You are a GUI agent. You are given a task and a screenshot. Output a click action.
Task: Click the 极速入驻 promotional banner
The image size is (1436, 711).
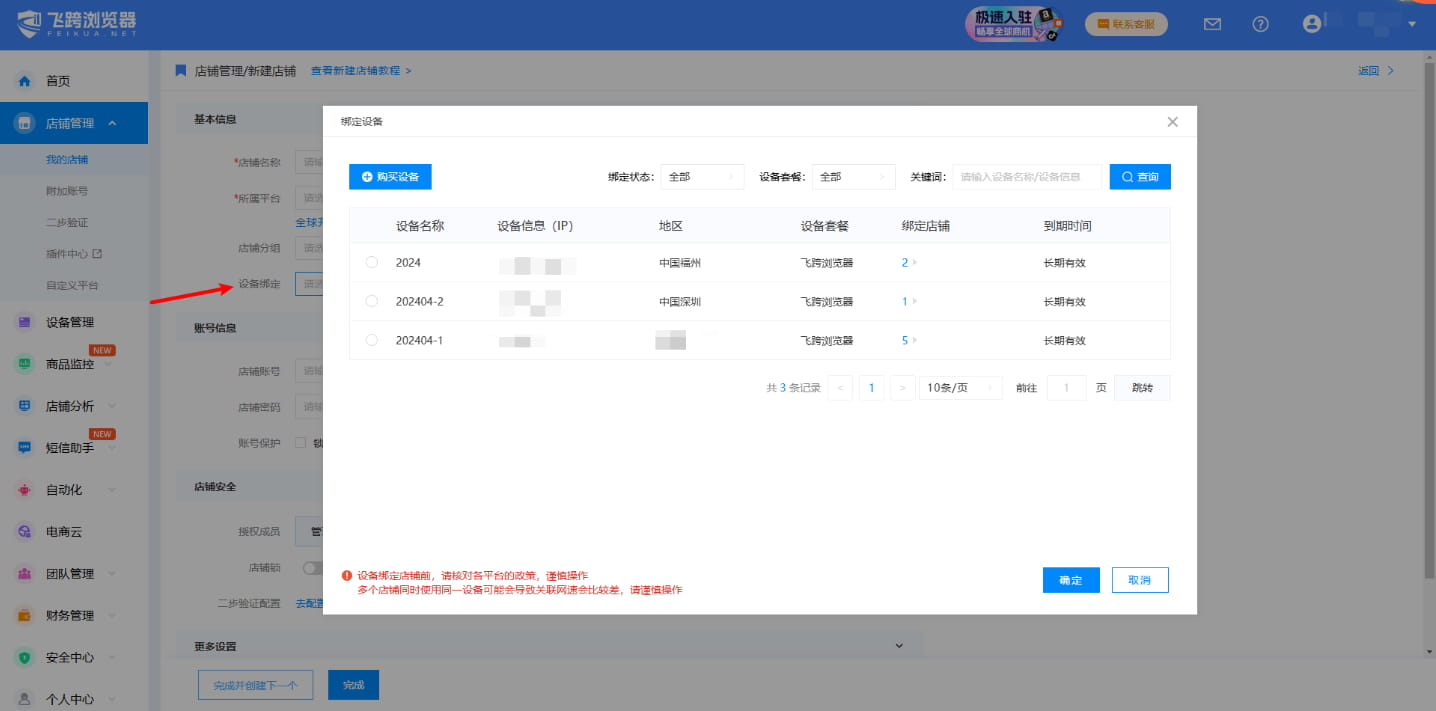pos(1012,23)
